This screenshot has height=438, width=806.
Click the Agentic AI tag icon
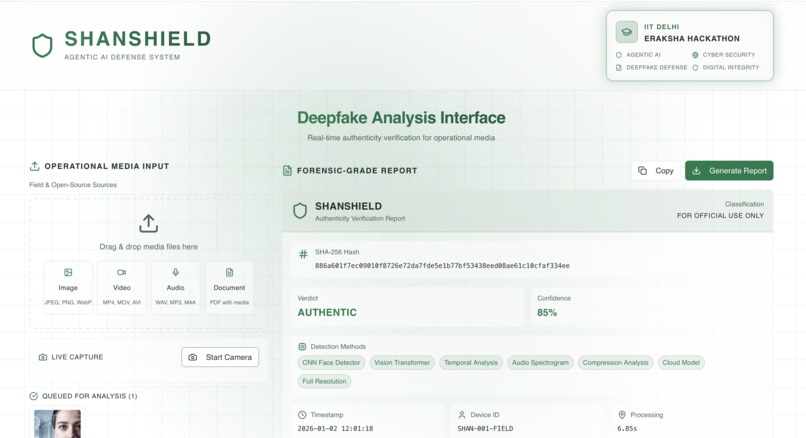(x=618, y=54)
